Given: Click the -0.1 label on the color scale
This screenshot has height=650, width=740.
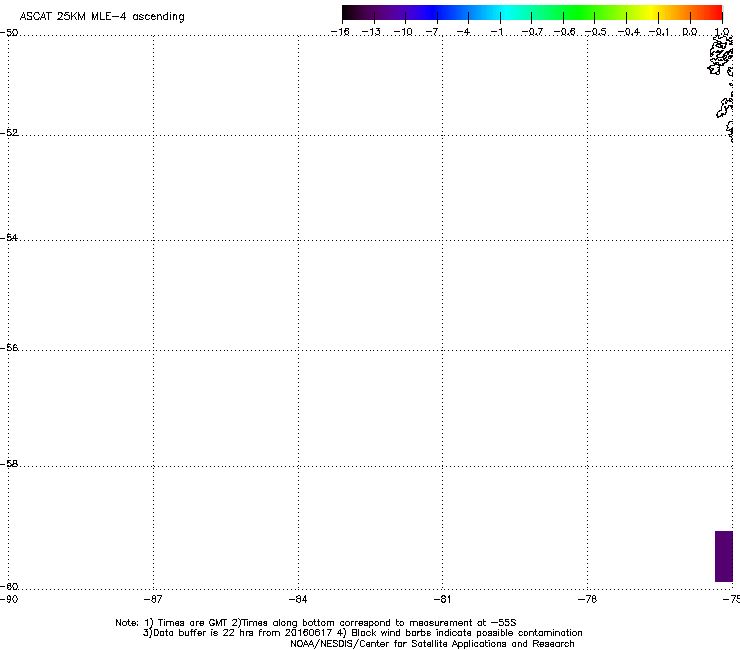Looking at the screenshot, I should pos(659,32).
